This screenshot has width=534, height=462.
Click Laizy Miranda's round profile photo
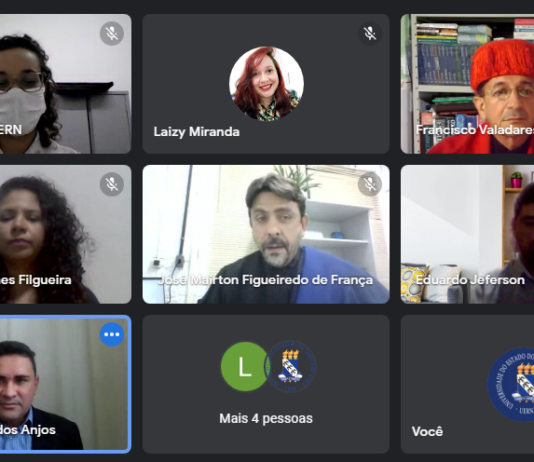coord(266,84)
